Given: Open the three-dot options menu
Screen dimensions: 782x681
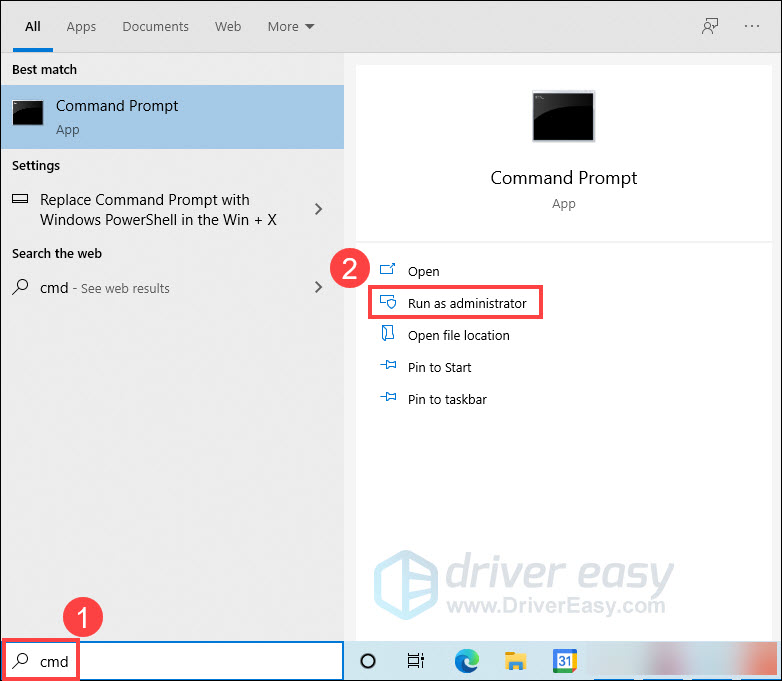Looking at the screenshot, I should pyautogui.click(x=754, y=27).
